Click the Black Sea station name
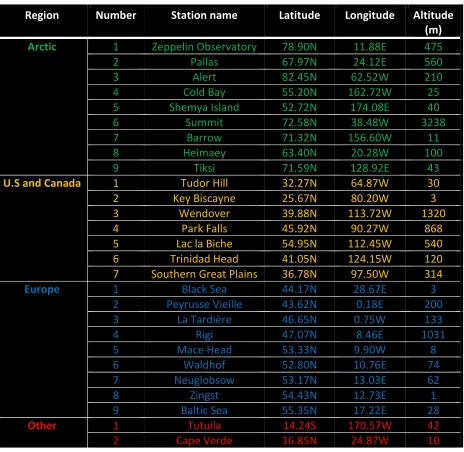This screenshot has height=452, width=464. coord(204,289)
